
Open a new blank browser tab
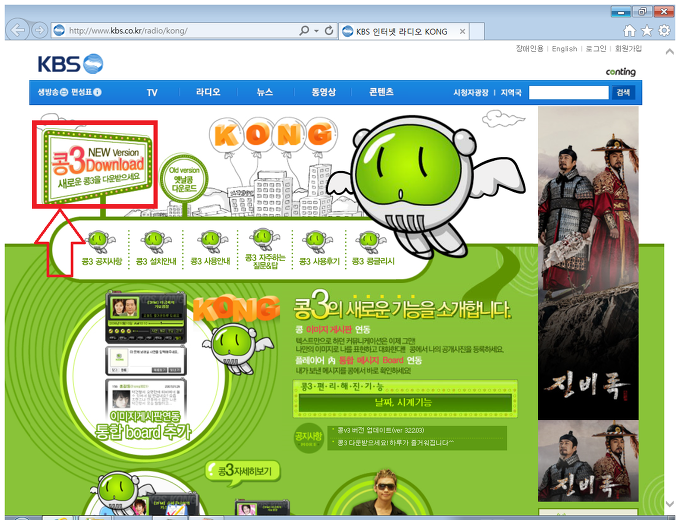coord(477,31)
